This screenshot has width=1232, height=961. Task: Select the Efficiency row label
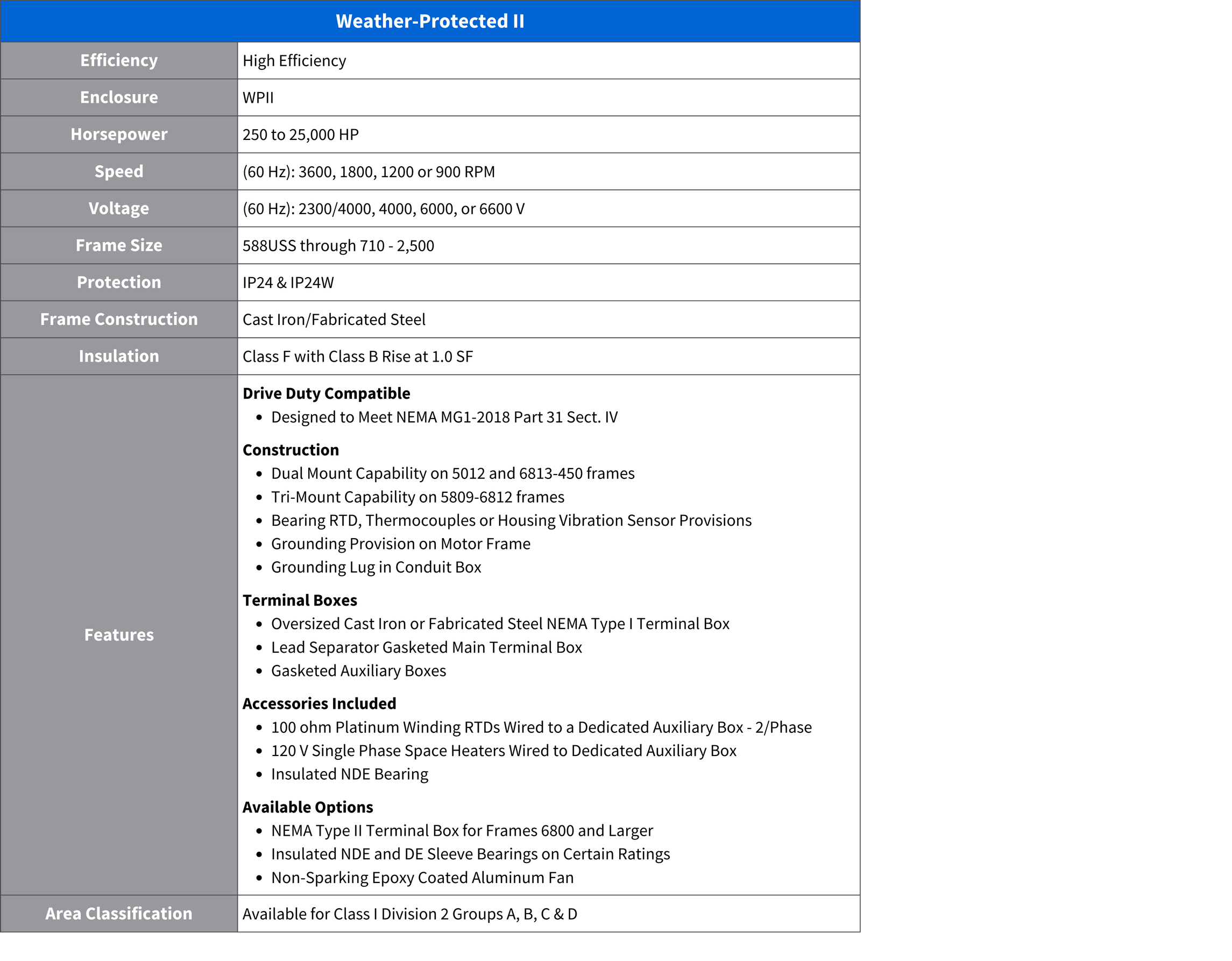point(118,60)
